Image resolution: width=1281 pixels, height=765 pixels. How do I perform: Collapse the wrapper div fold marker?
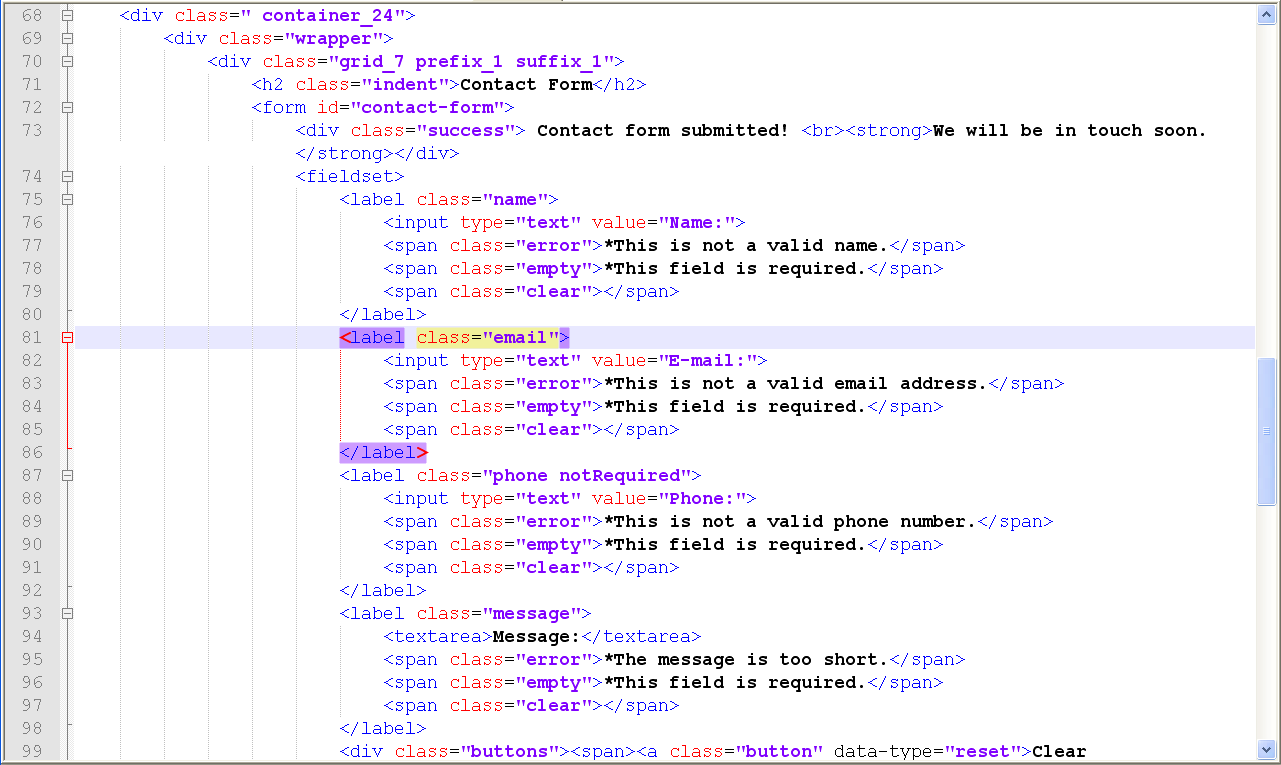(x=67, y=39)
